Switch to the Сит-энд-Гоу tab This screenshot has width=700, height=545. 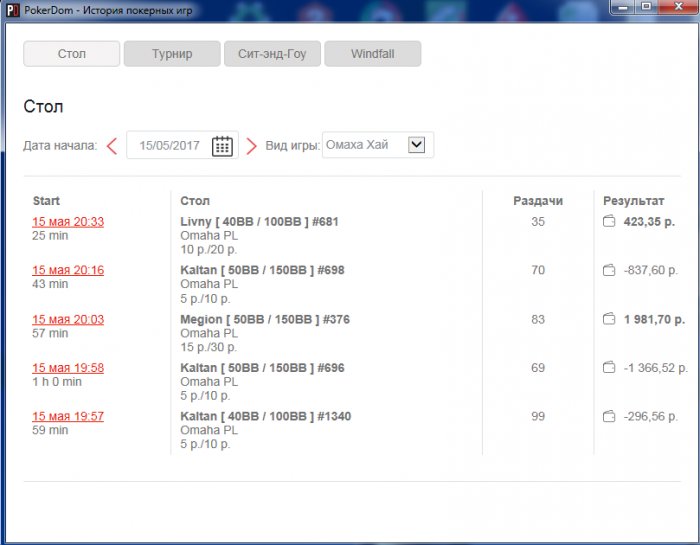[272, 54]
